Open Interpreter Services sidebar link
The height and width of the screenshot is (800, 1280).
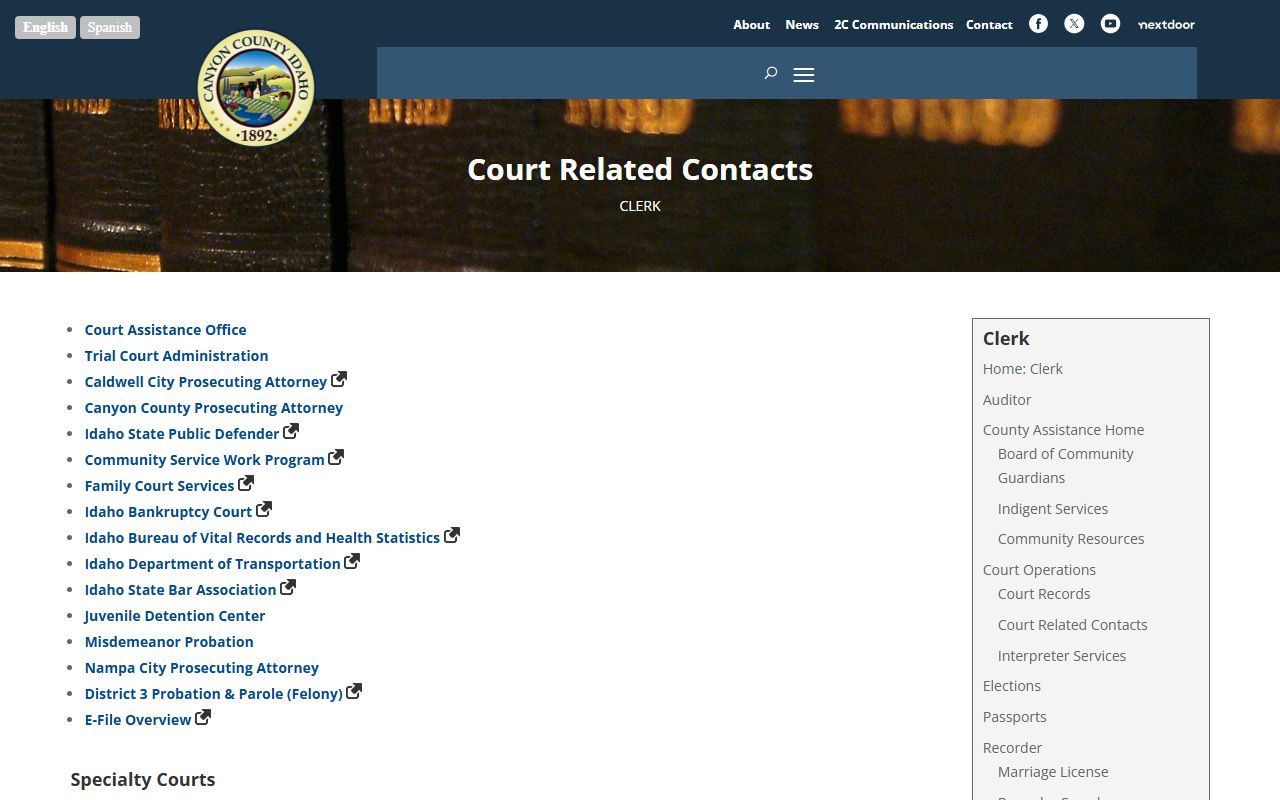point(1062,656)
